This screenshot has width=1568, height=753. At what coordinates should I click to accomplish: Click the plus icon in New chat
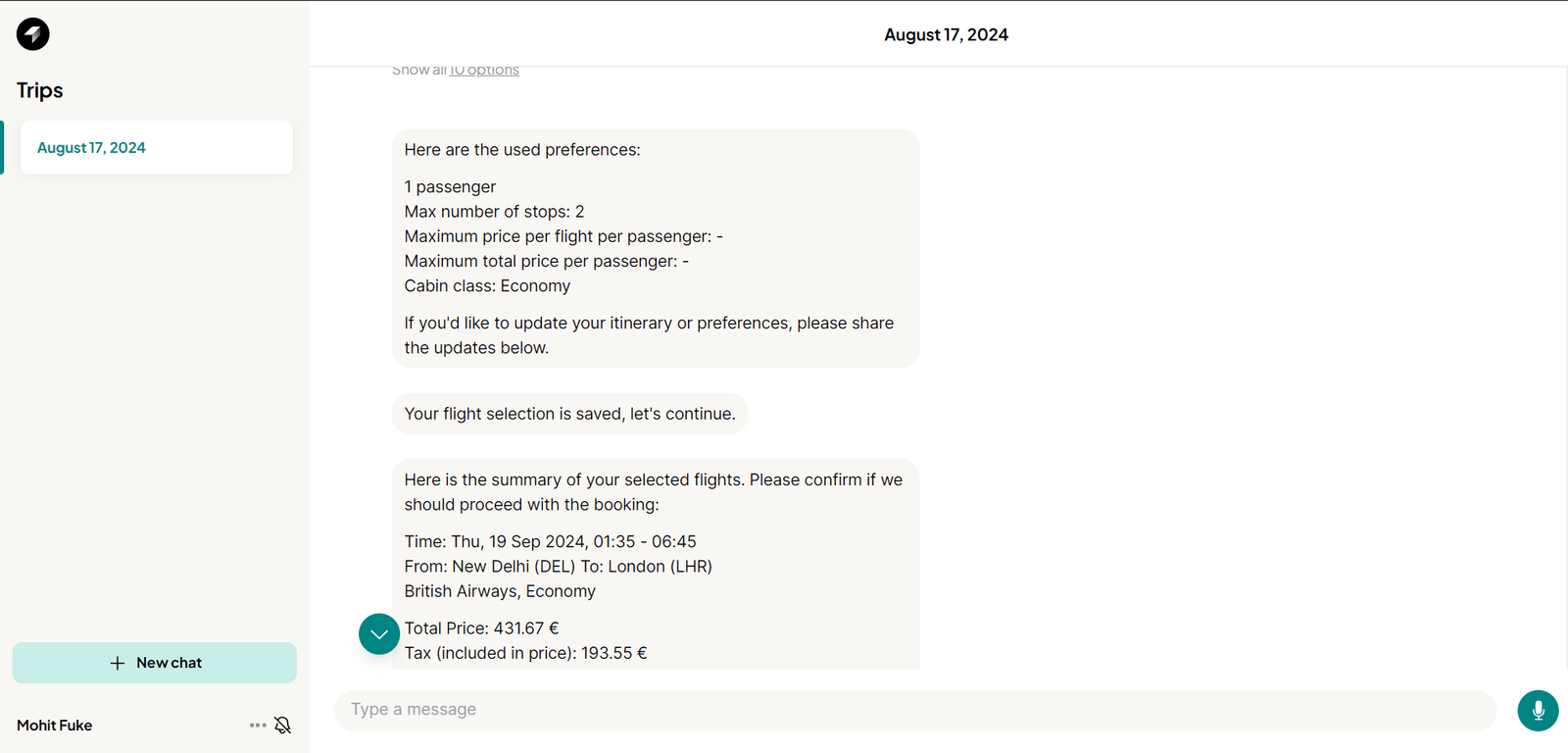click(x=118, y=664)
